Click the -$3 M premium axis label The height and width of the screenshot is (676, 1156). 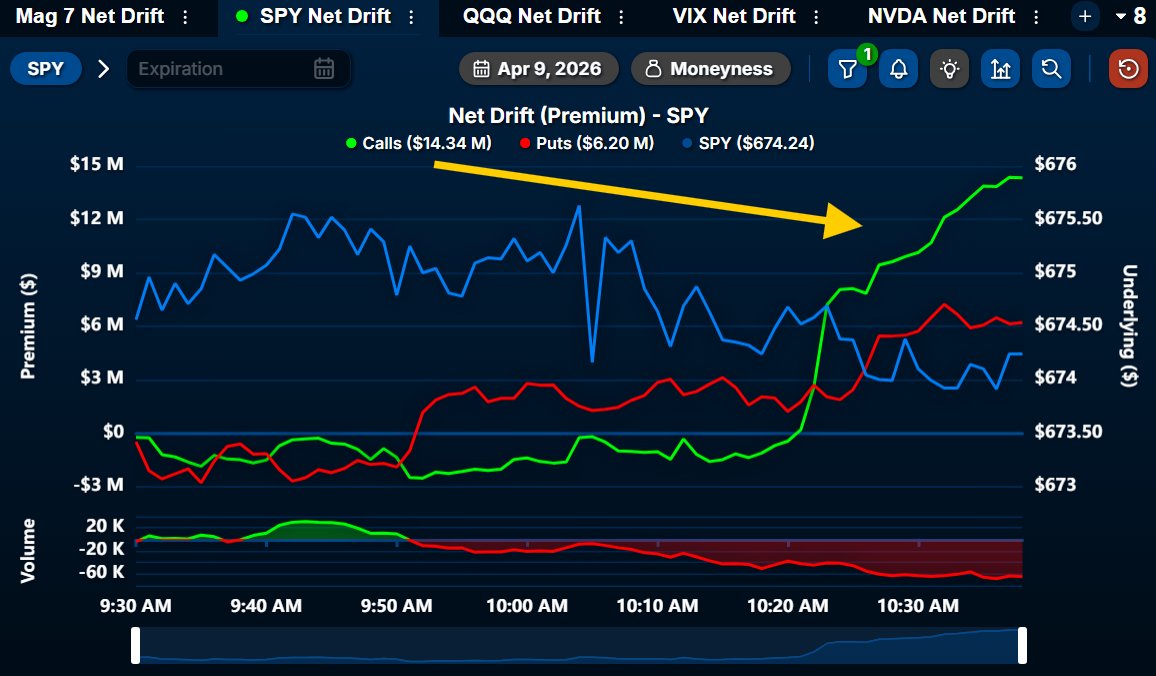coord(99,485)
